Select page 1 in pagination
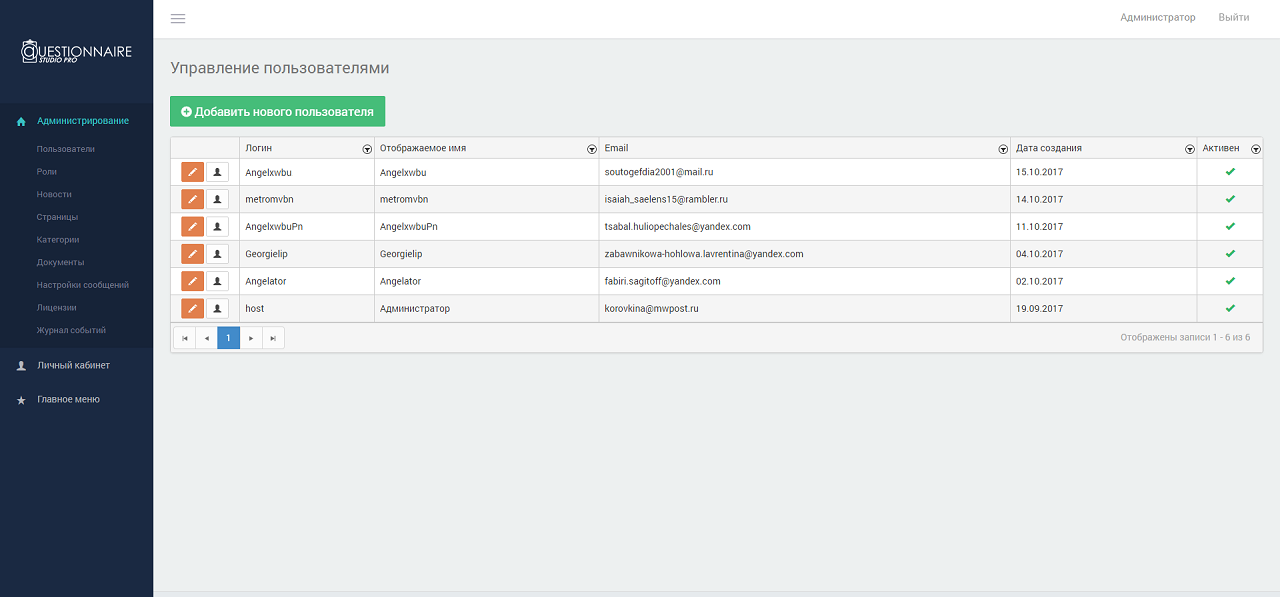 (228, 338)
